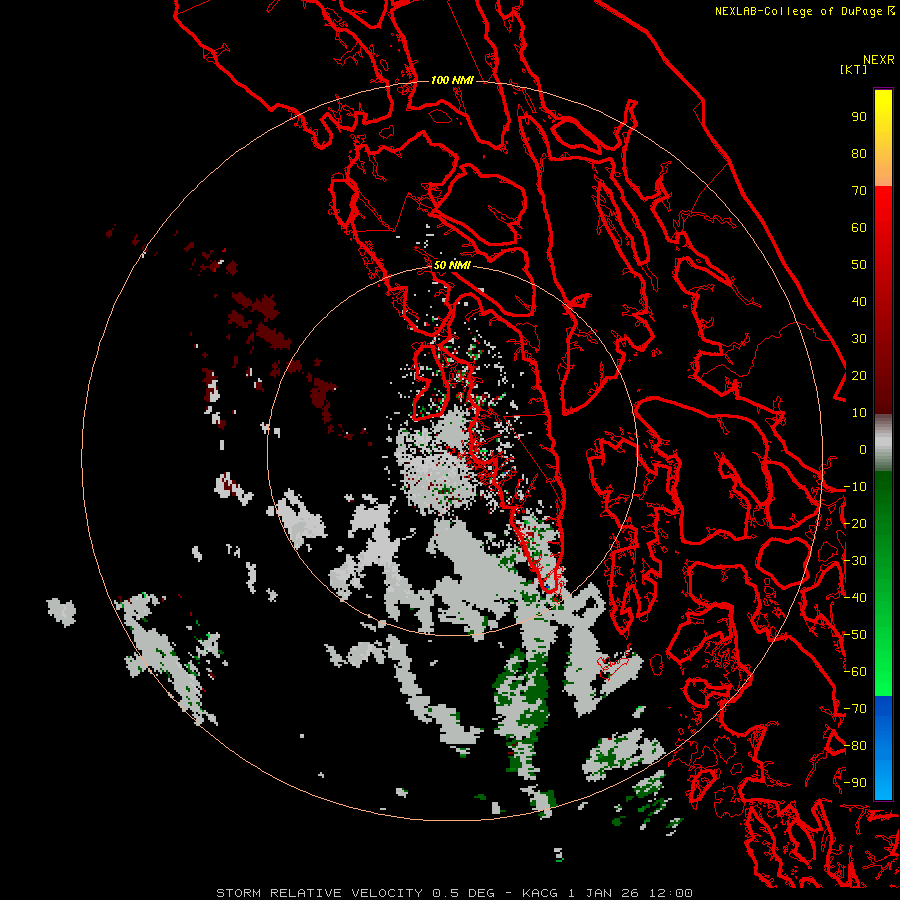Click the -90 value on the velocity scale
Screen dimensions: 900x900
coord(855,783)
